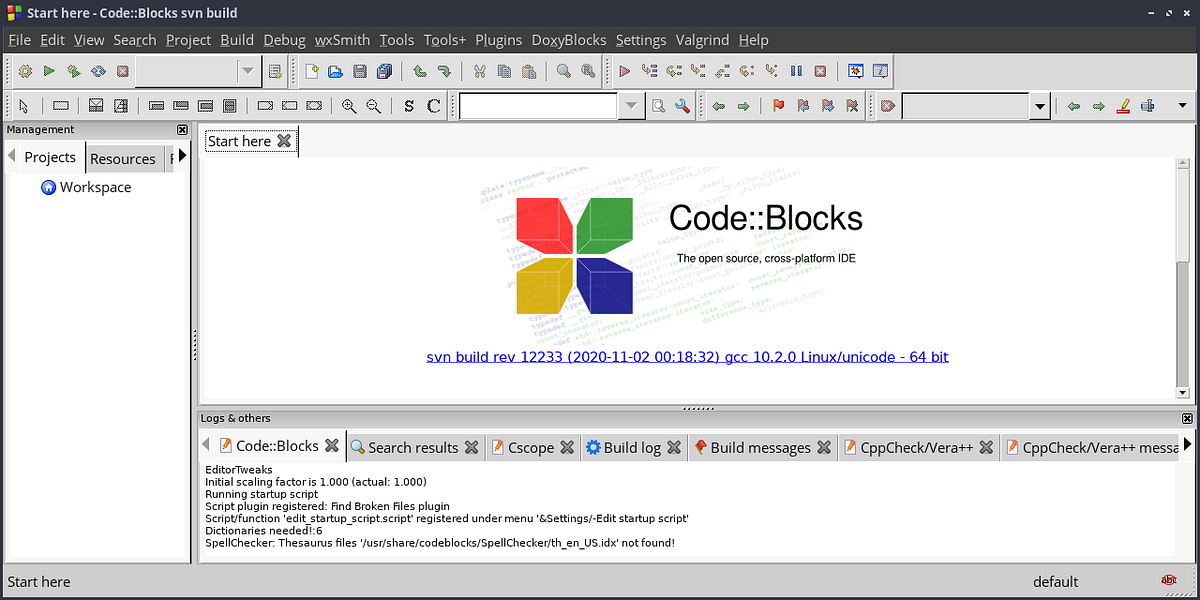
Task: Click the Undo arrow icon
Action: [420, 71]
